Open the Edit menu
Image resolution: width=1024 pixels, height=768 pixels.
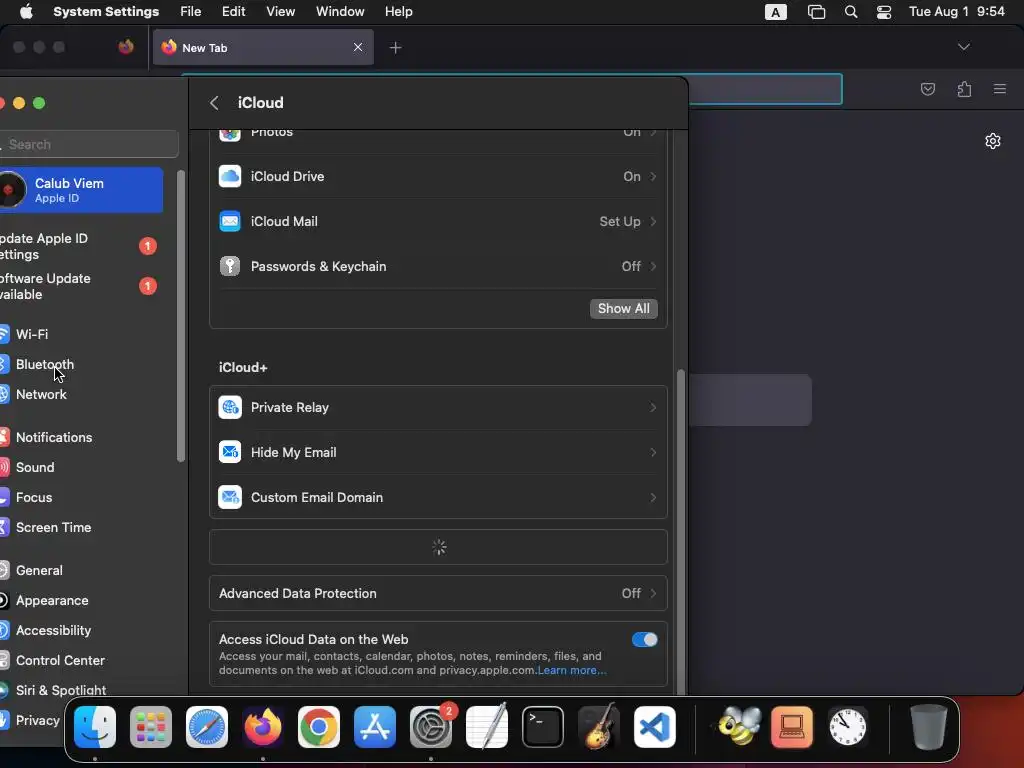tap(233, 12)
